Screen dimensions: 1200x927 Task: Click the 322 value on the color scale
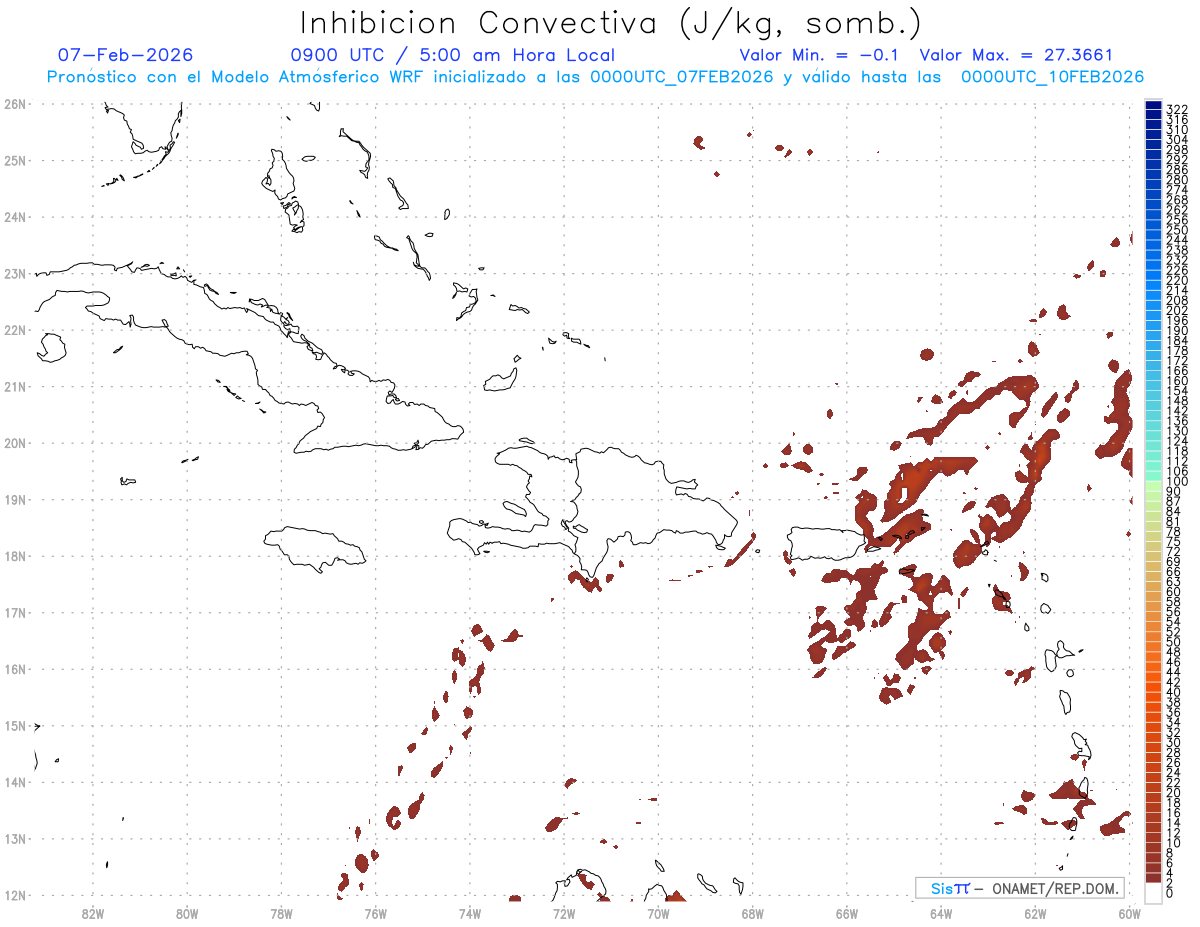pos(1177,109)
